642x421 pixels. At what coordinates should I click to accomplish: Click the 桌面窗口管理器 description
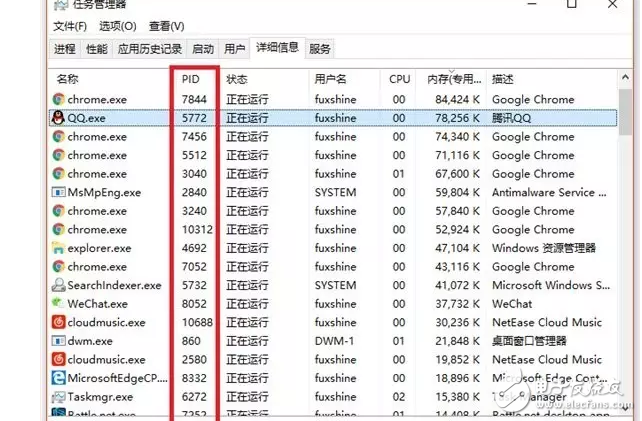529,341
